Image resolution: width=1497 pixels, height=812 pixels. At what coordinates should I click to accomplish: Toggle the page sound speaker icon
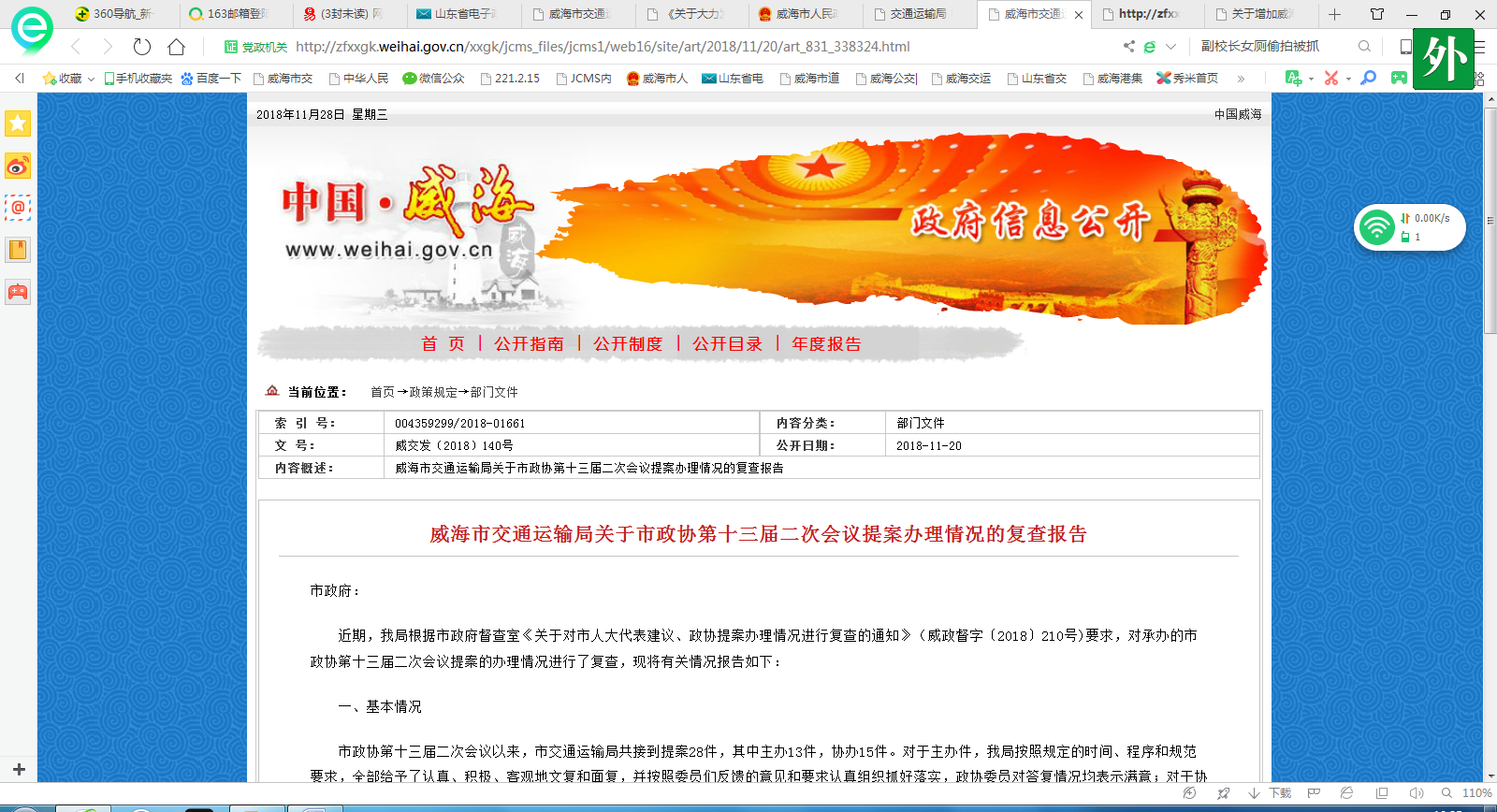pyautogui.click(x=1416, y=793)
